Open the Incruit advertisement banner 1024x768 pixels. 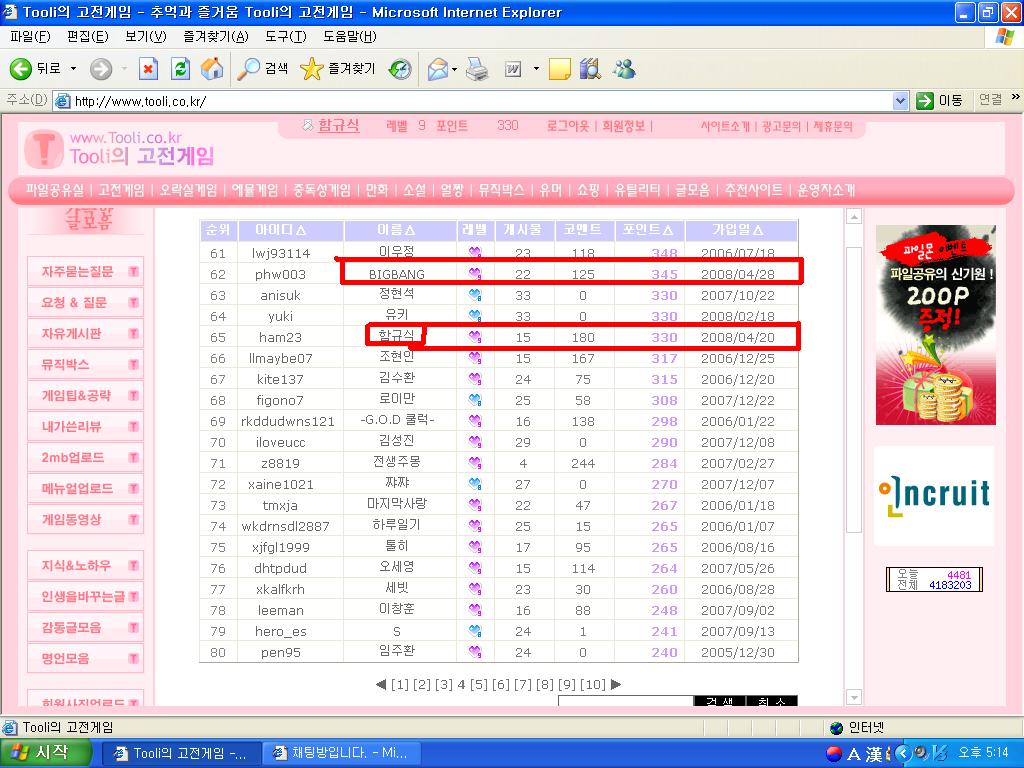click(x=934, y=495)
